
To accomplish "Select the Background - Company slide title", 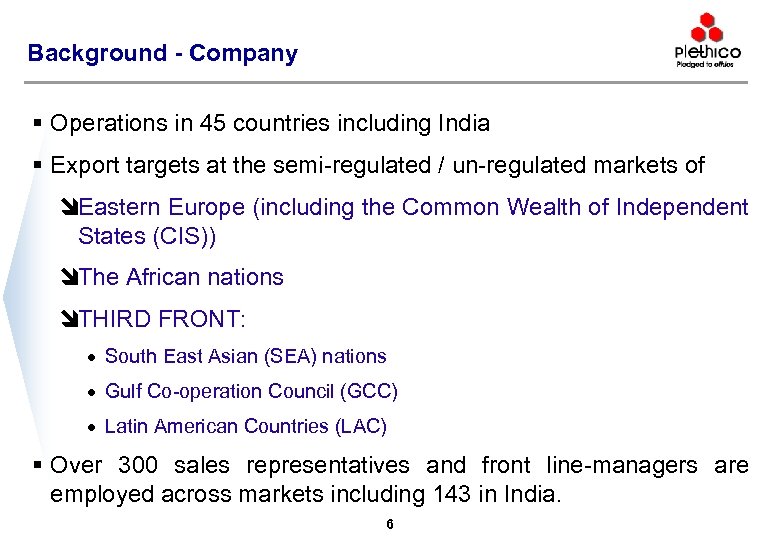I will (x=162, y=54).
